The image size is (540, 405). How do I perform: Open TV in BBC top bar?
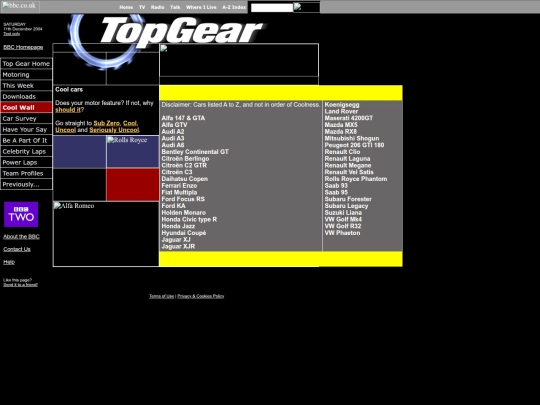click(x=142, y=7)
